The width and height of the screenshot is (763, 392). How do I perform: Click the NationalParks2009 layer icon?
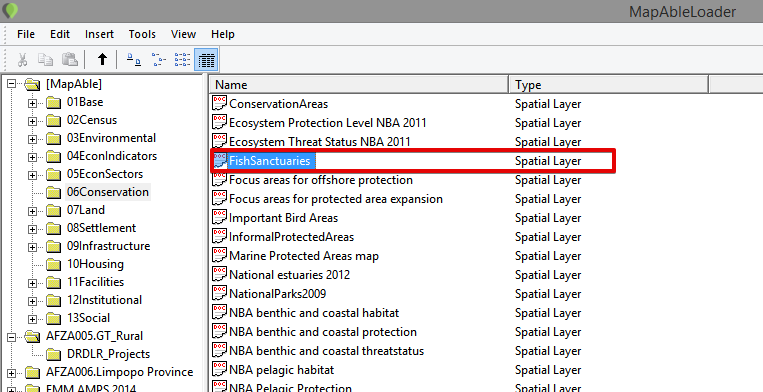(x=219, y=293)
